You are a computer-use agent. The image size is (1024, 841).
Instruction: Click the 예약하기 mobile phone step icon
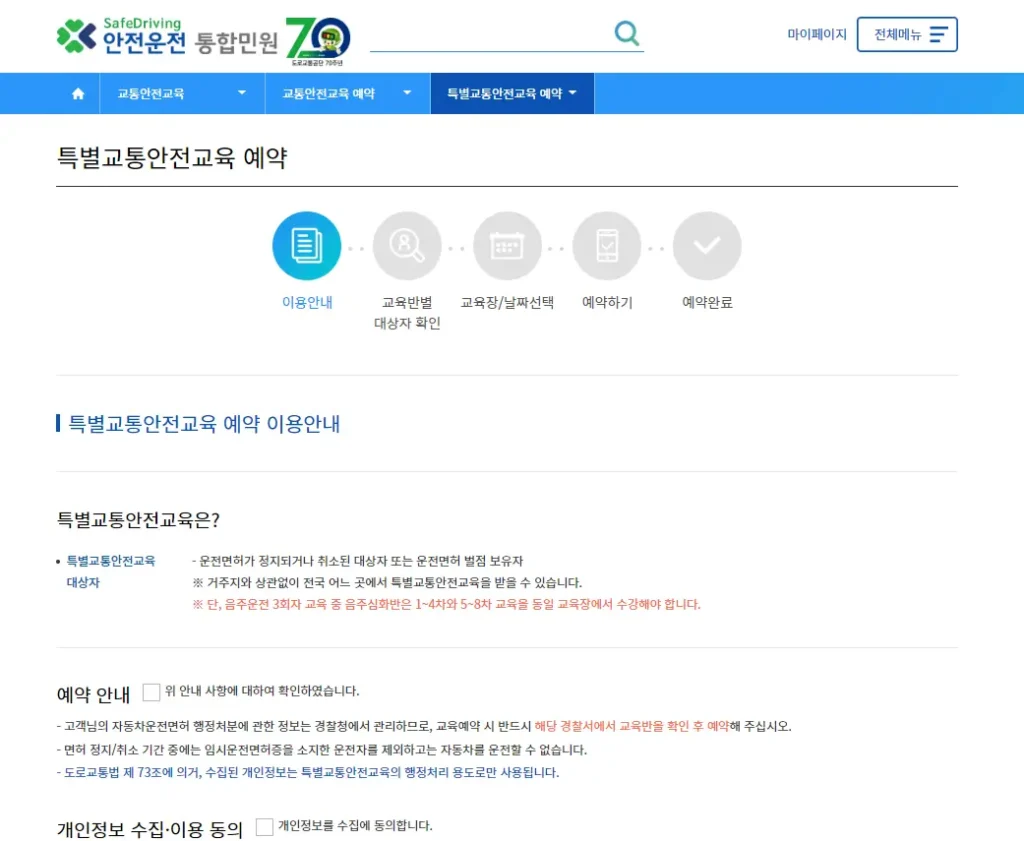coord(607,244)
